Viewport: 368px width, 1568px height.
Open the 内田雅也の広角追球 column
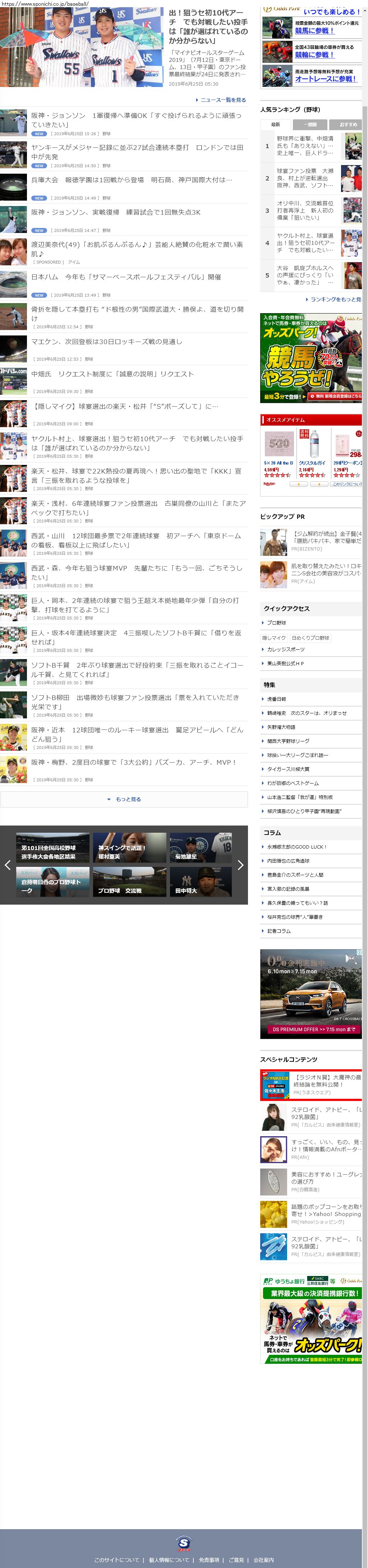tap(288, 861)
